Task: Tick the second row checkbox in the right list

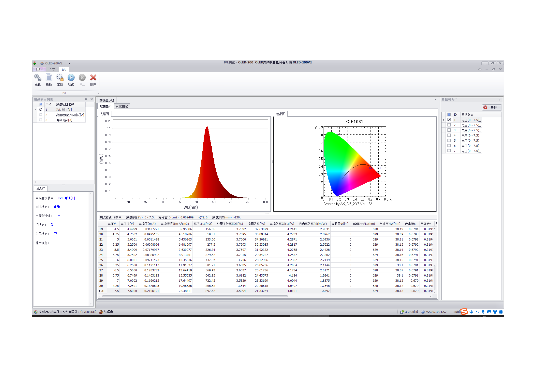Action: (449, 125)
